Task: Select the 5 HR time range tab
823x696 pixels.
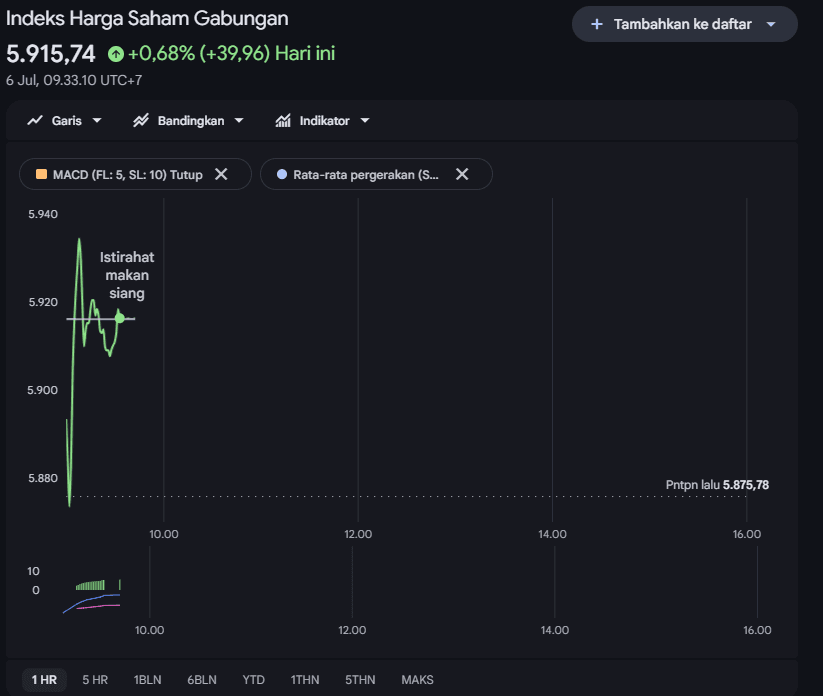Action: tap(95, 680)
